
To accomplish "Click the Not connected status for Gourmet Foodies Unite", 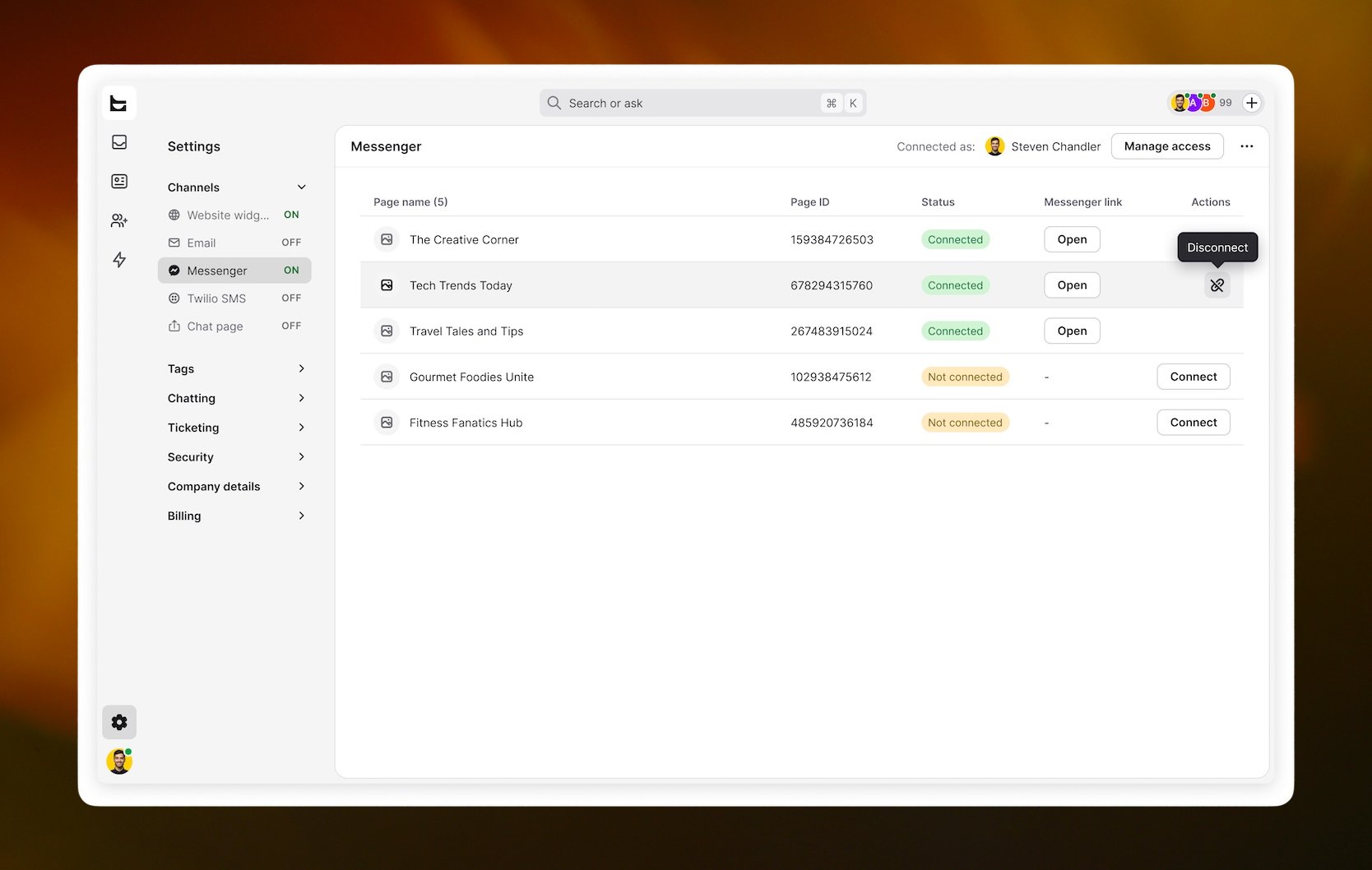I will 965,377.
